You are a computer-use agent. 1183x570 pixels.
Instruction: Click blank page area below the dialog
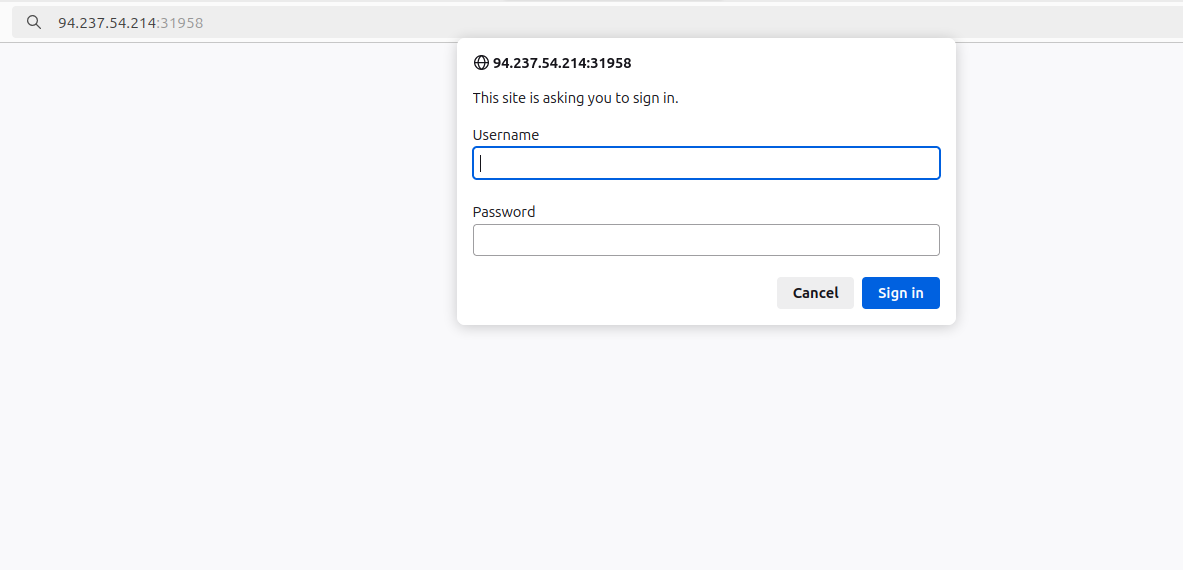(x=700, y=450)
